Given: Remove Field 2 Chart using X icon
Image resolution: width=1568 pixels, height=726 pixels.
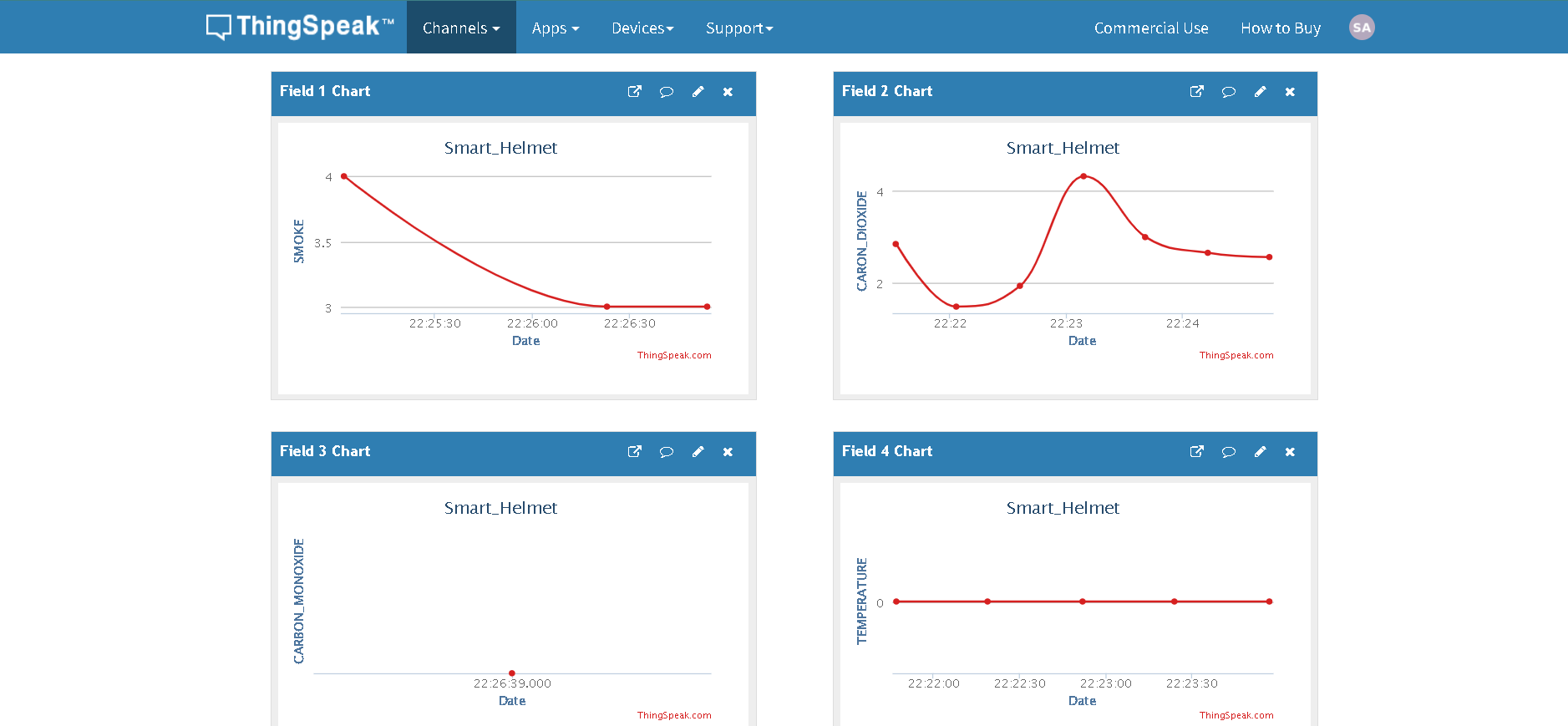Looking at the screenshot, I should (x=1290, y=92).
